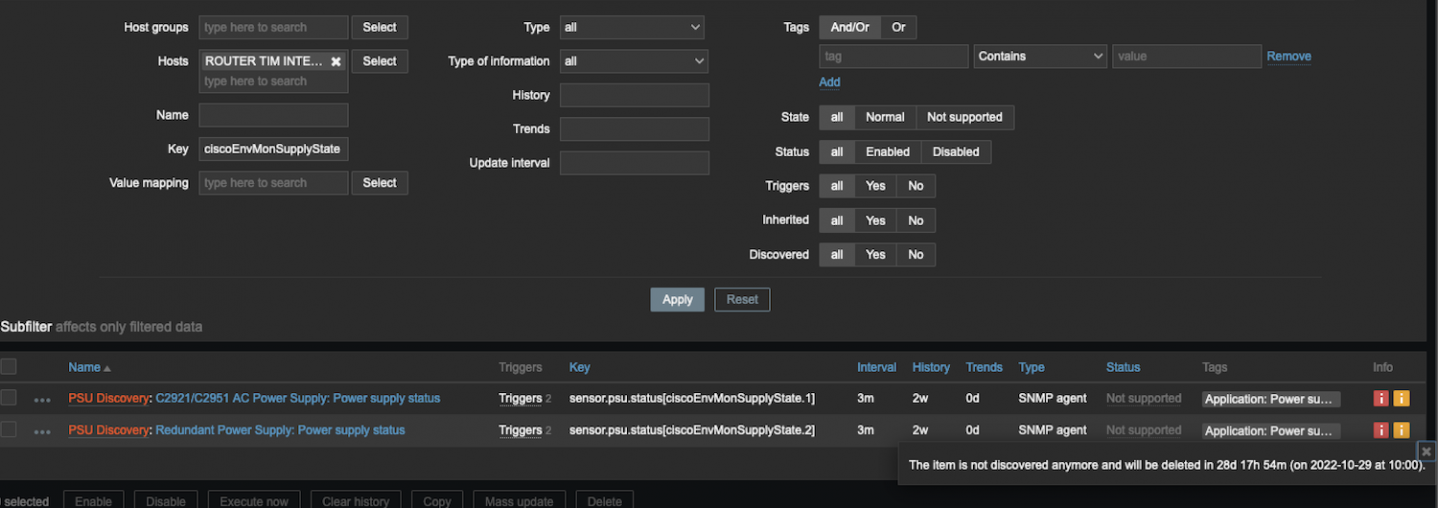Close the not discovered anymore tooltip
This screenshot has width=1438, height=508.
click(1427, 451)
